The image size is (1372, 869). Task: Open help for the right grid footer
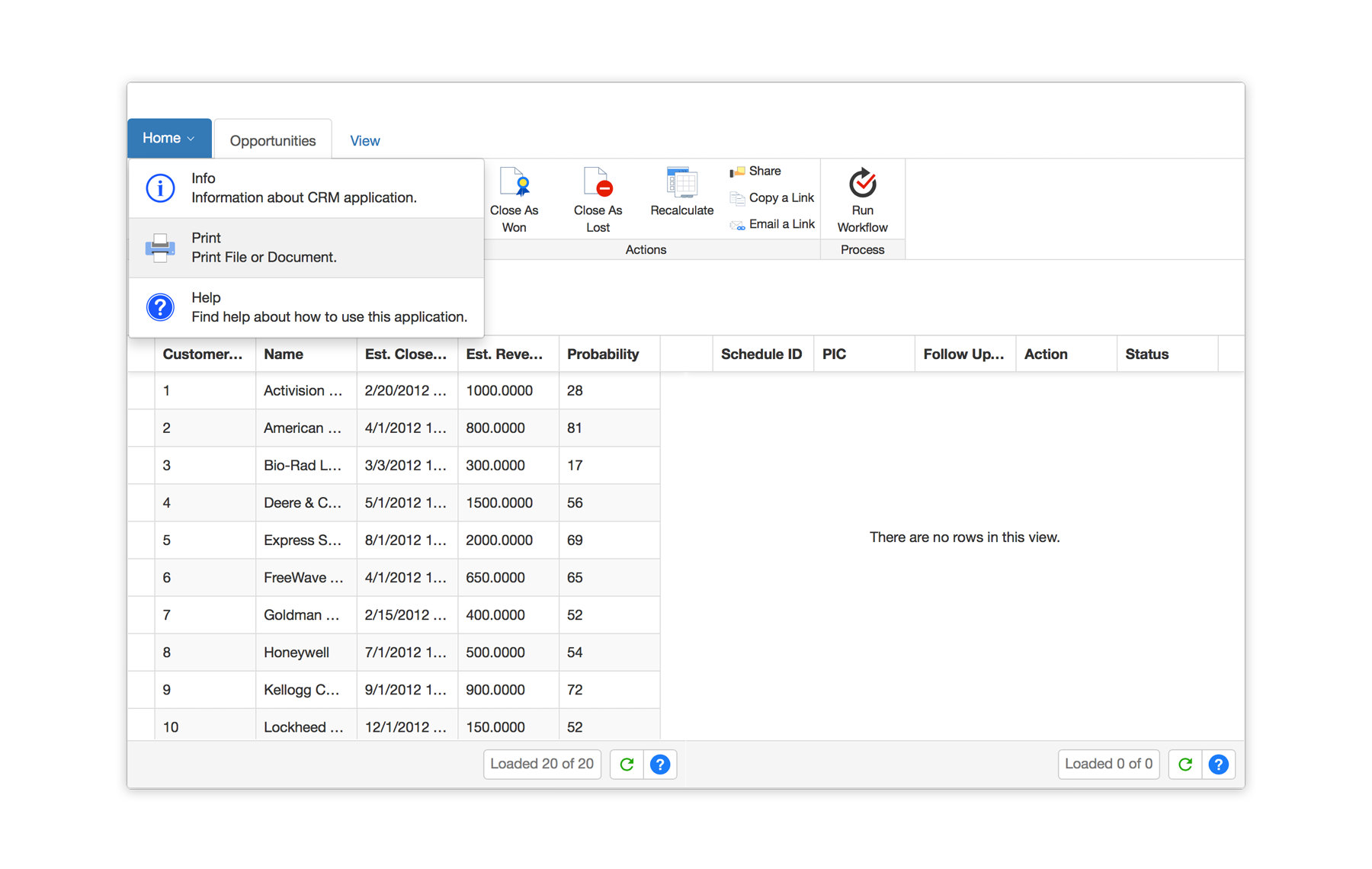(x=1218, y=764)
